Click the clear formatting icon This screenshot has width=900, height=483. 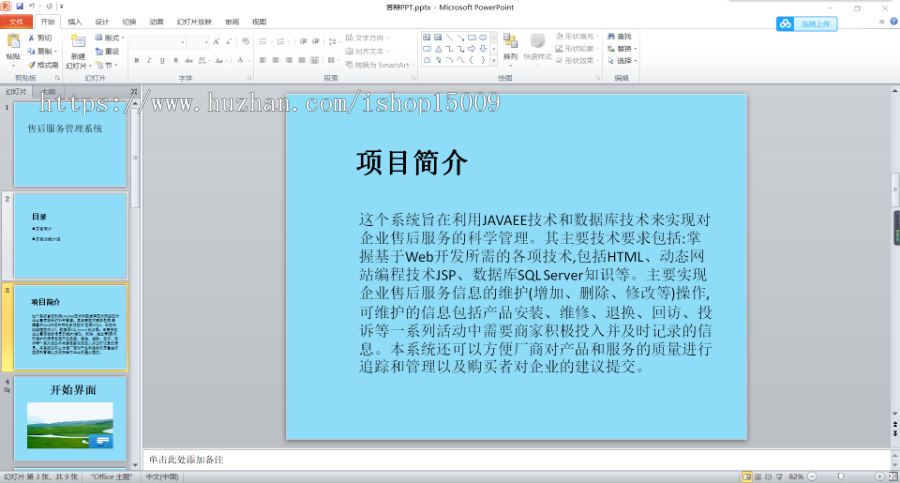click(x=245, y=41)
